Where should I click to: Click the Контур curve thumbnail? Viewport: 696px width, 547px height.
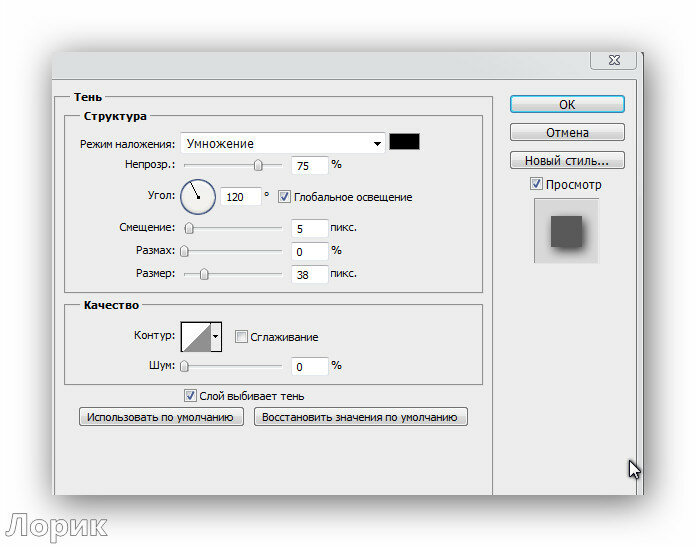pyautogui.click(x=196, y=337)
